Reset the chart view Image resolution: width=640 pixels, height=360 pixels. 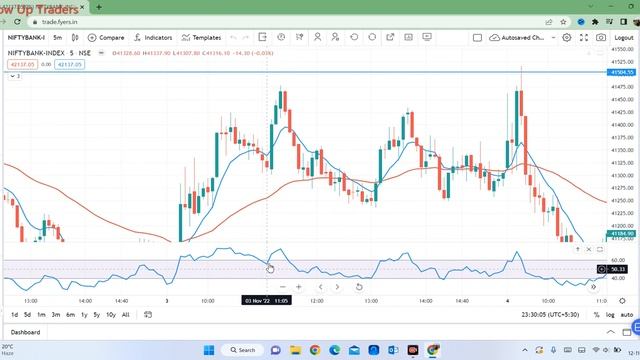(x=359, y=287)
